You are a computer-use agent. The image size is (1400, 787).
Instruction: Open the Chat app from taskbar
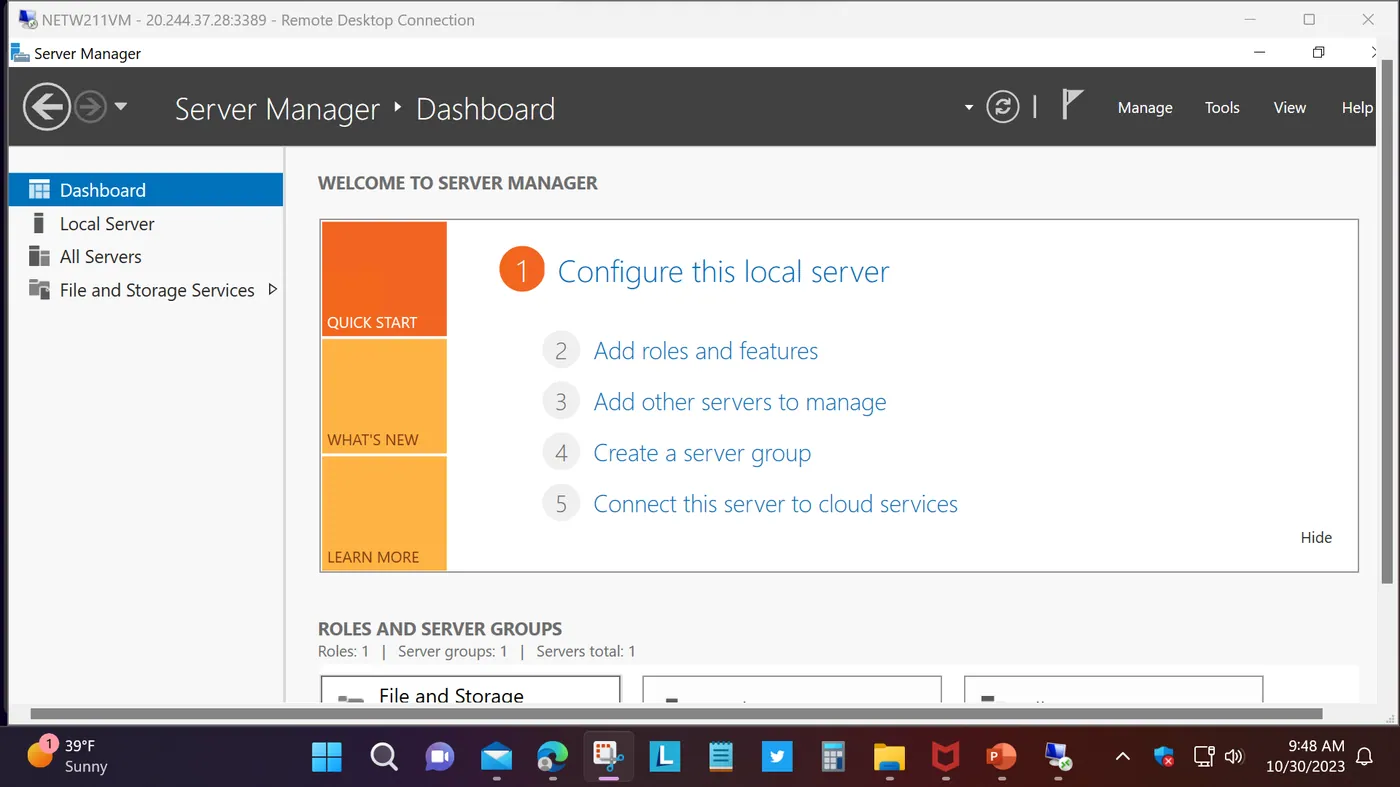tap(439, 757)
